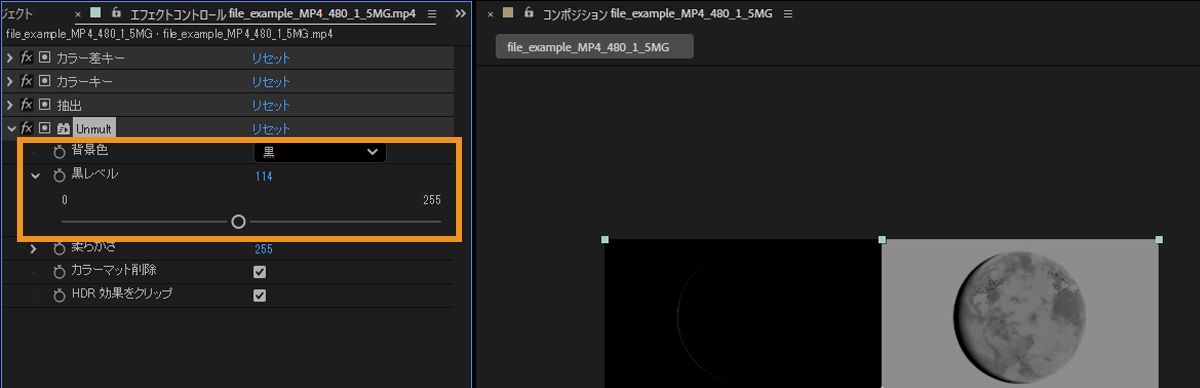
Task: Click the 黒レベル slider handle
Action: pyautogui.click(x=238, y=221)
